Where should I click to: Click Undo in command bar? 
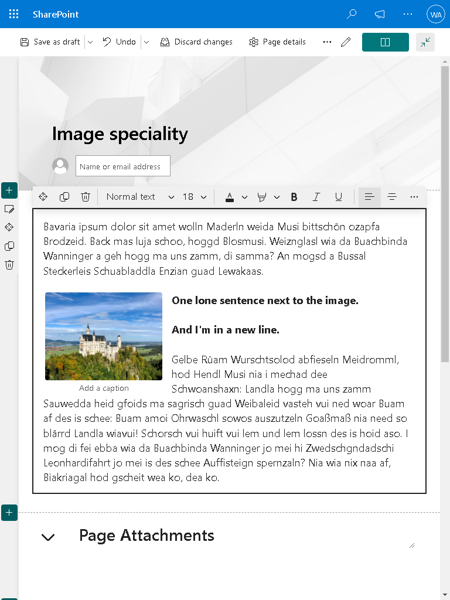click(119, 42)
